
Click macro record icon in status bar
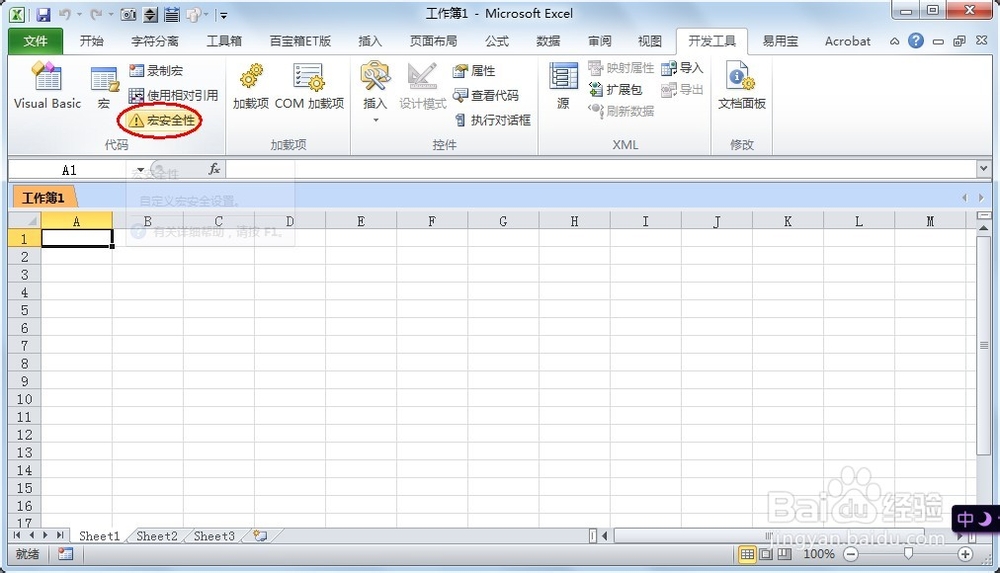click(65, 554)
